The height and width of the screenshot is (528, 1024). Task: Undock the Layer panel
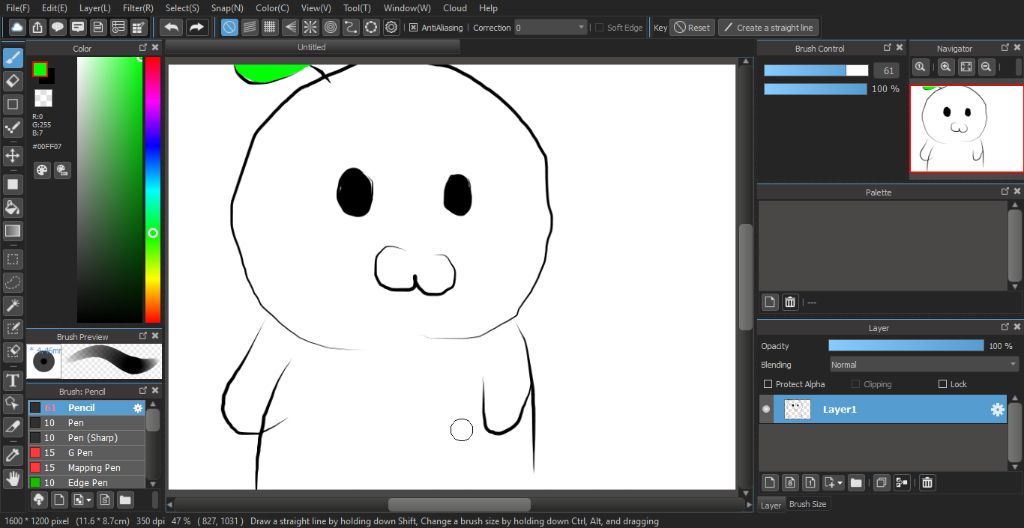click(1004, 327)
